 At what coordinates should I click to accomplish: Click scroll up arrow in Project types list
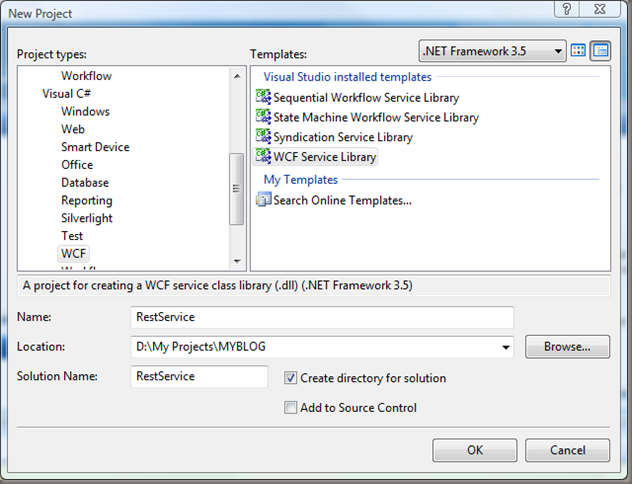pyautogui.click(x=237, y=76)
